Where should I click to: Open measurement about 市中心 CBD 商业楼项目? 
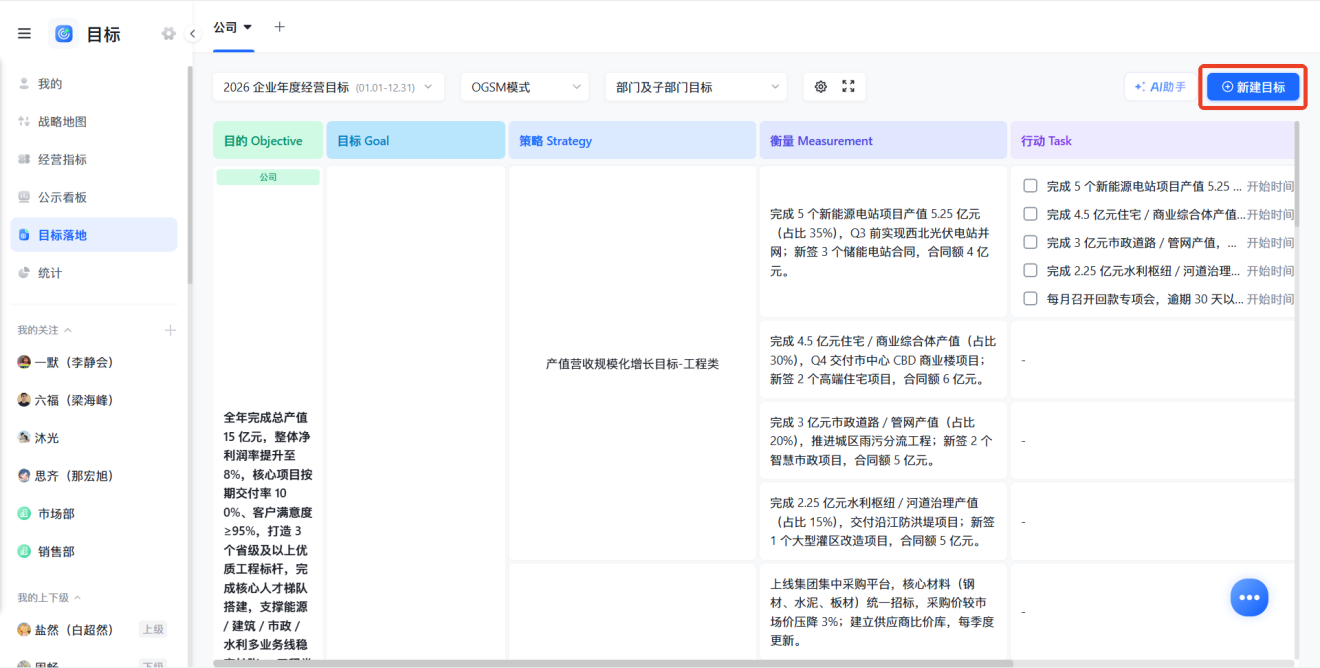point(883,360)
